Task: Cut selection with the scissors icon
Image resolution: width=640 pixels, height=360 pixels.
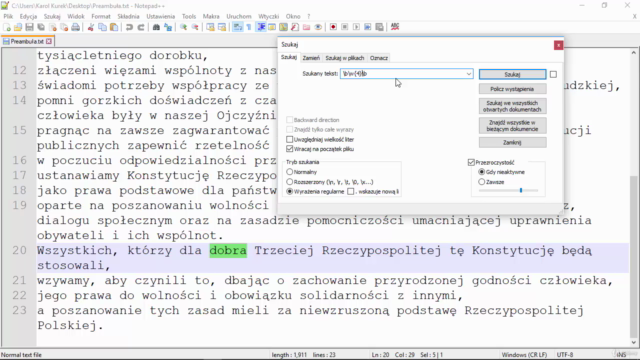Action: pos(91,27)
